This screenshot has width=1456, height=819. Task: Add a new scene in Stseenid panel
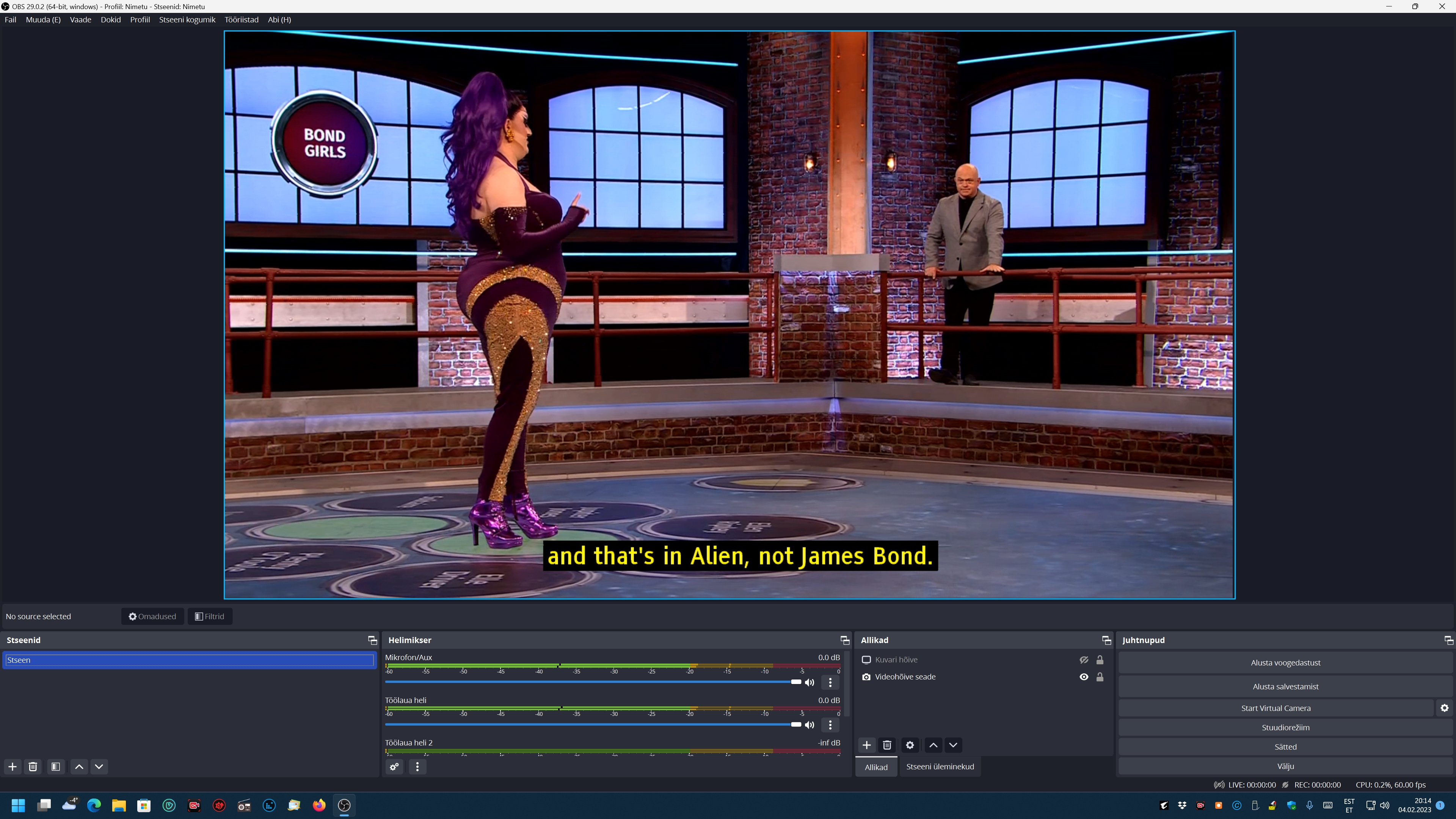[x=13, y=766]
